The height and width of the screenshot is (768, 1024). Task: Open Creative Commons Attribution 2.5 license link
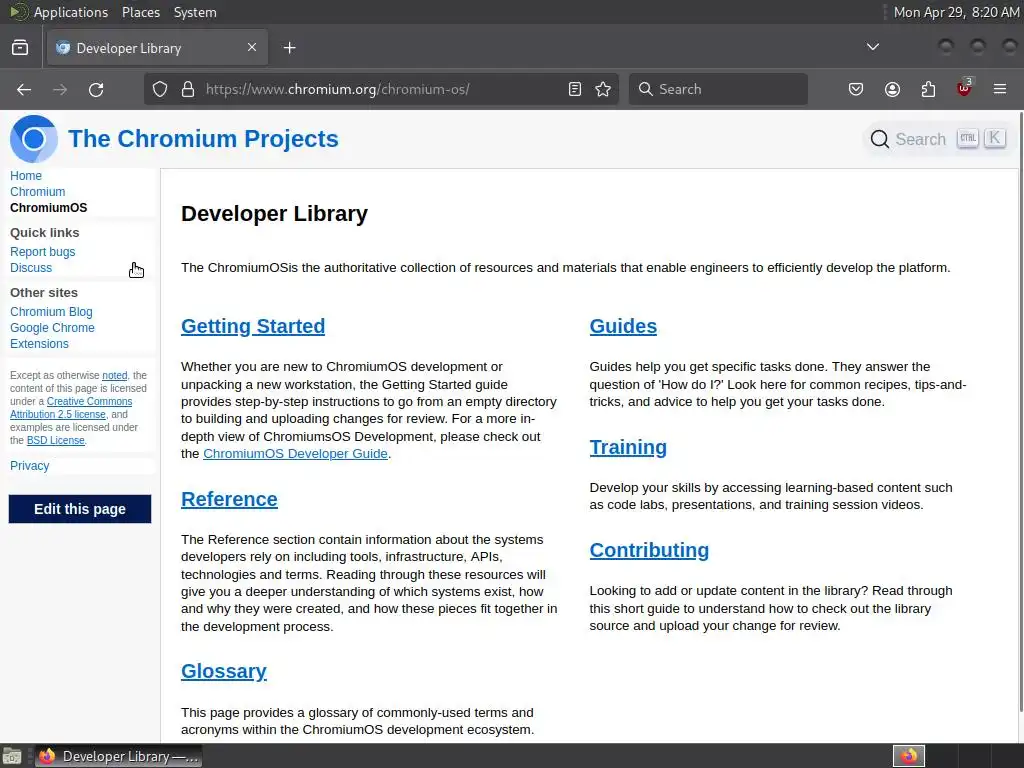pos(71,408)
